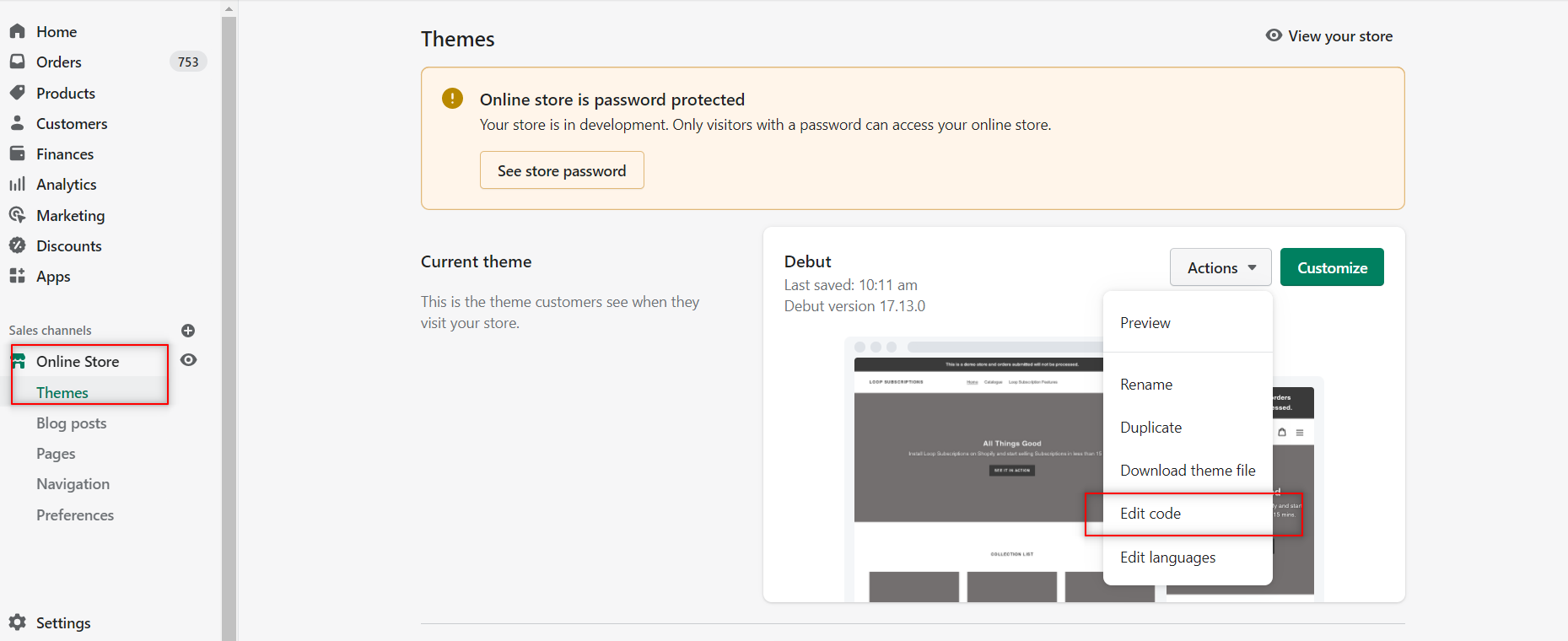Click the Online Store shop icon
The width and height of the screenshot is (1568, 641).
click(x=18, y=361)
